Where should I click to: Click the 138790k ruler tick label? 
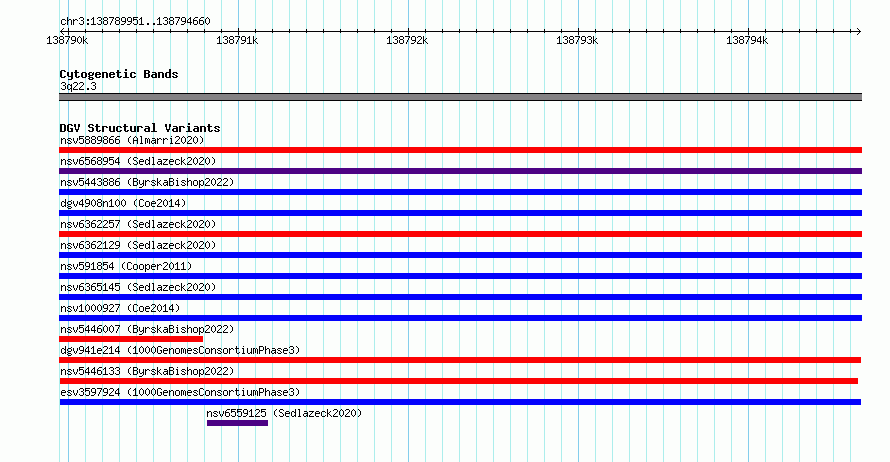[67, 40]
